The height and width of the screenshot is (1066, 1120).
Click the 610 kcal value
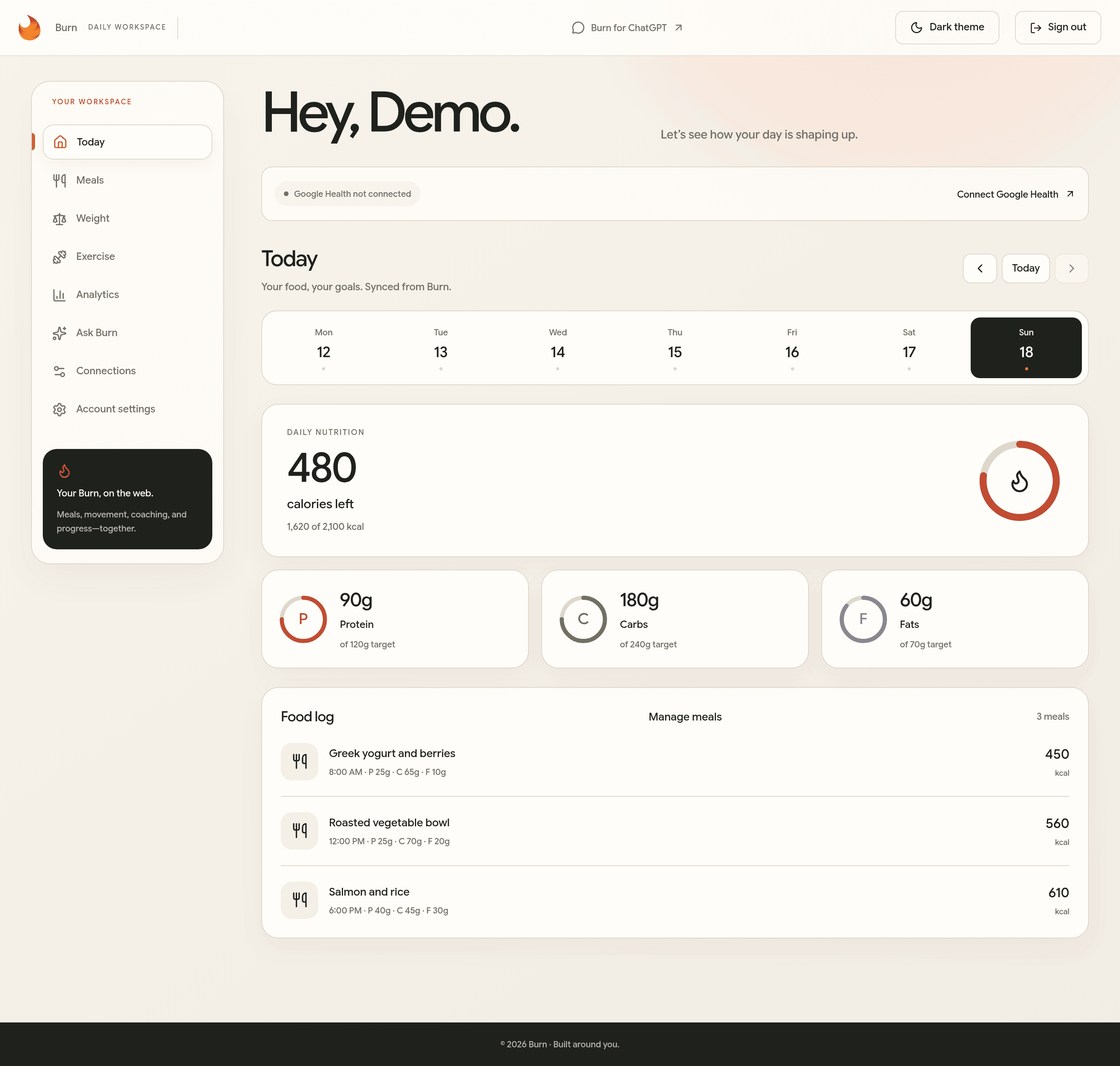(x=1058, y=893)
